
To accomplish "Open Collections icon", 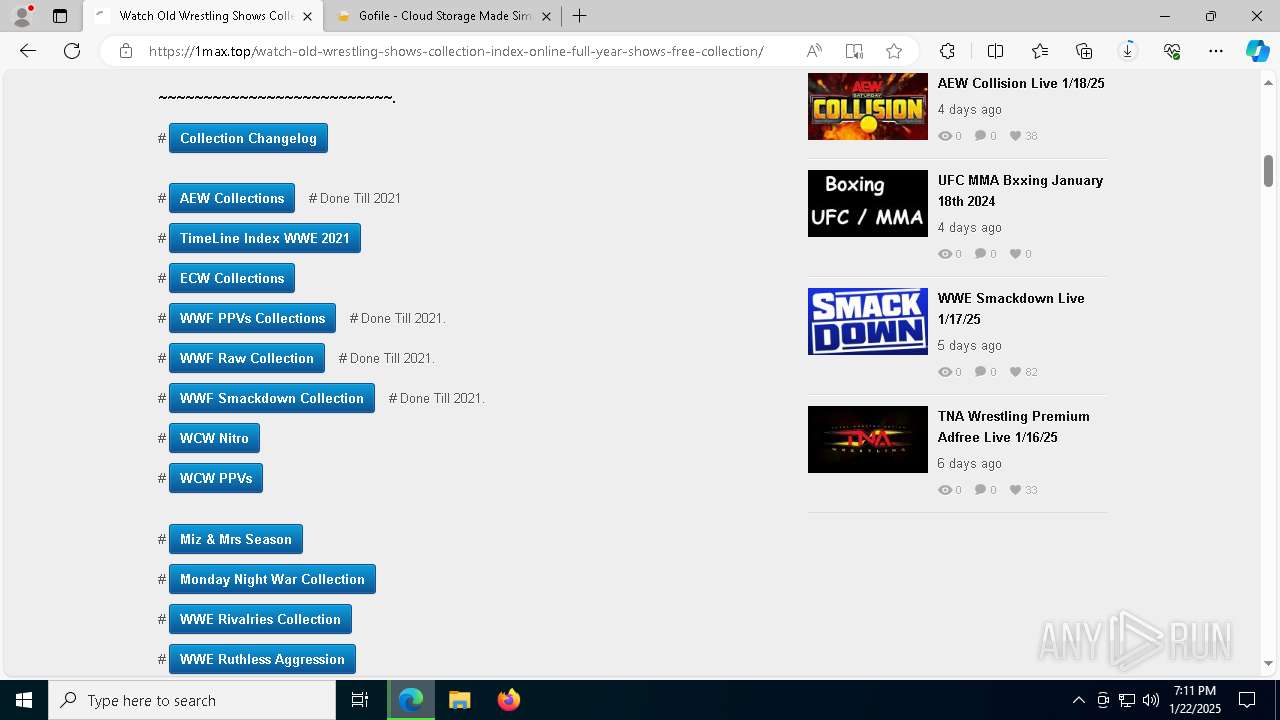I will pyautogui.click(x=1084, y=51).
